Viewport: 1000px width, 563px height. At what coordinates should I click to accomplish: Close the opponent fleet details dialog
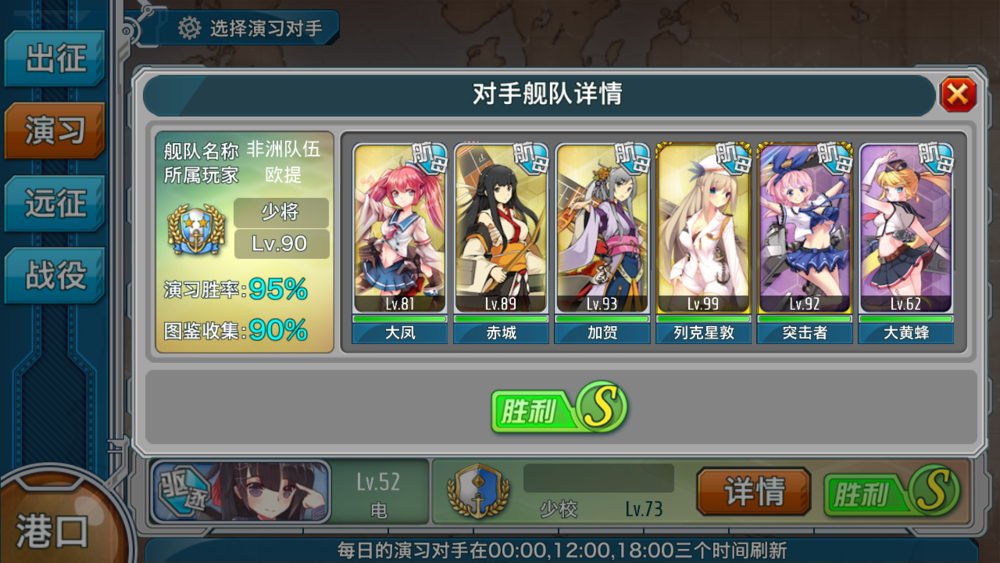pyautogui.click(x=958, y=94)
